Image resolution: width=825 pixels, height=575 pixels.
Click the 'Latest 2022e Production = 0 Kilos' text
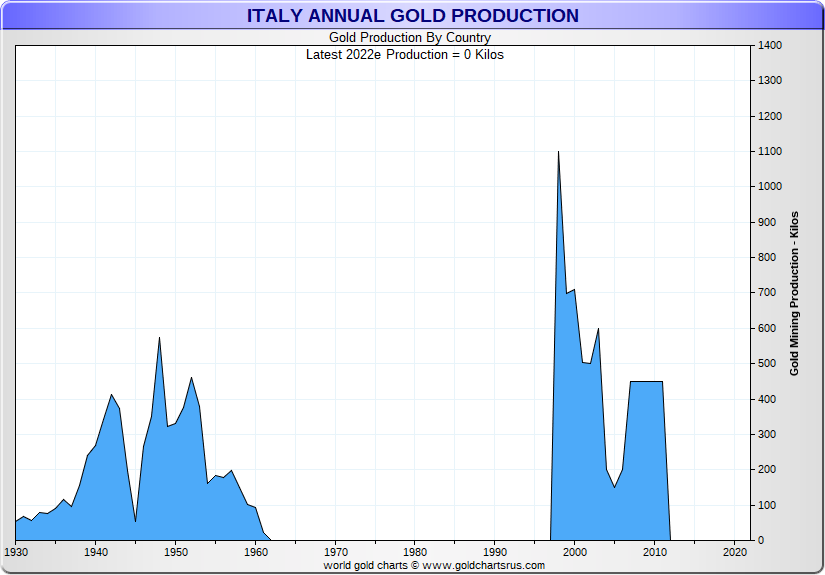(x=405, y=54)
